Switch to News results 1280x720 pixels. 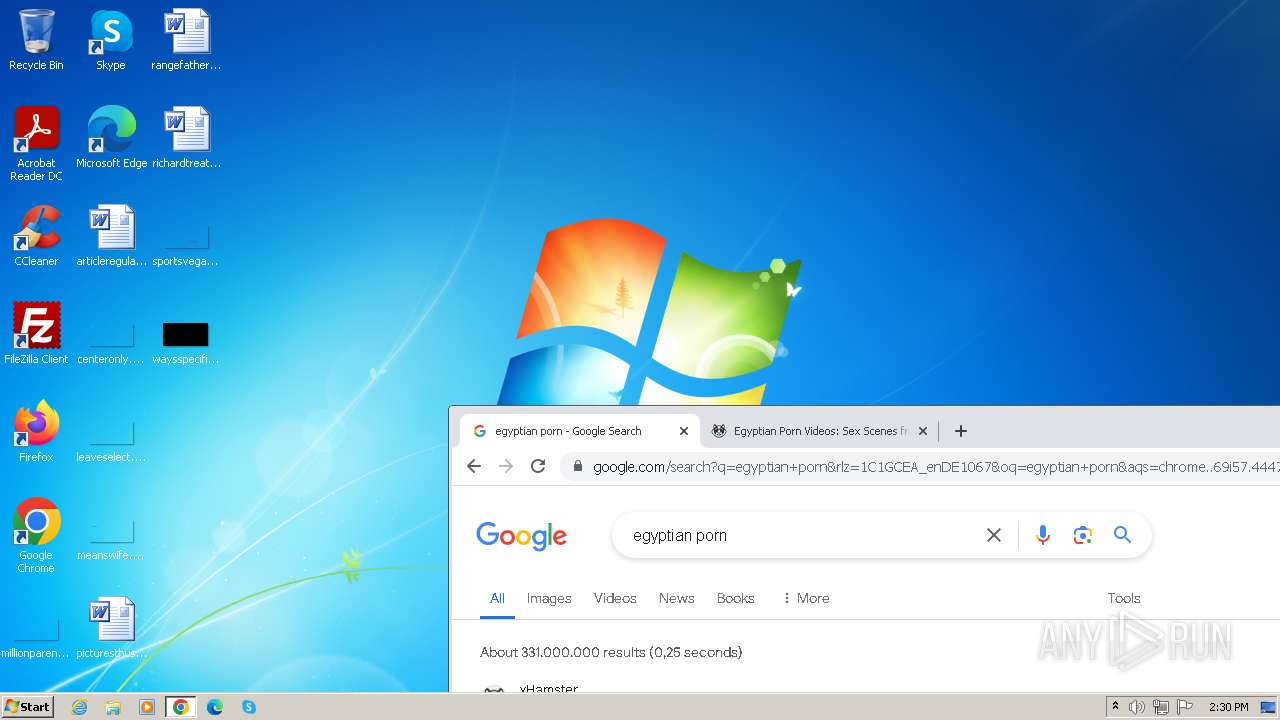(676, 598)
